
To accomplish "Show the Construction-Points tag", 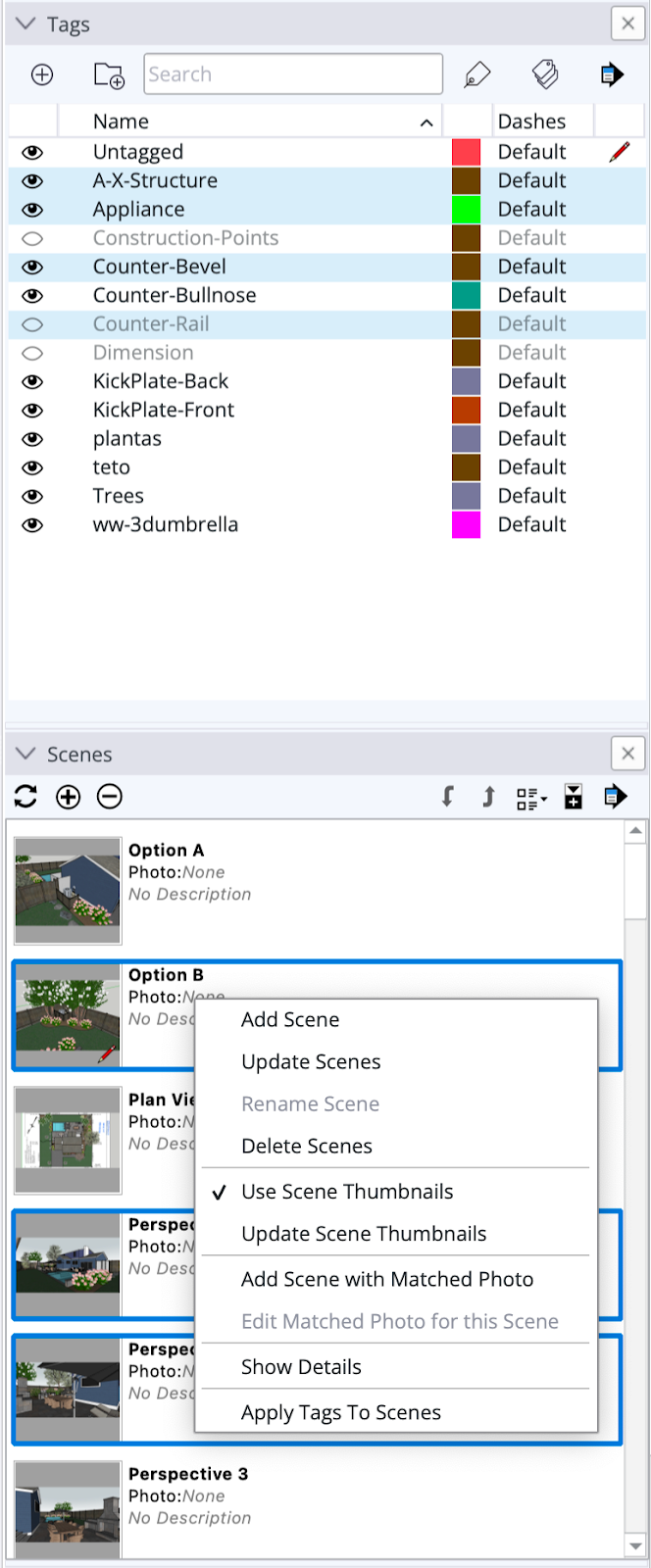I will point(32,238).
